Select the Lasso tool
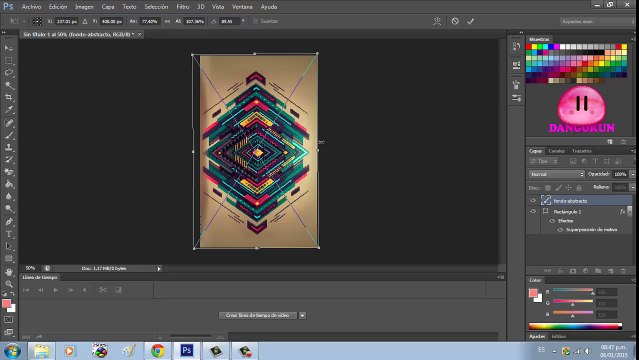Viewport: 639px width, 360px height. coord(9,73)
